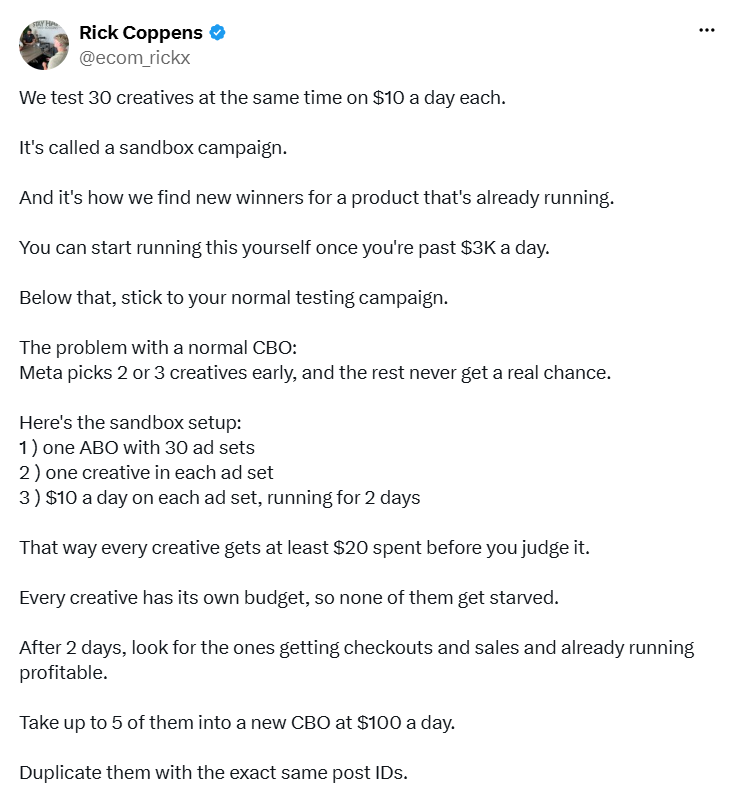Click the line 'We test 30 creatives'
745x795 pixels.
pyautogui.click(x=262, y=98)
